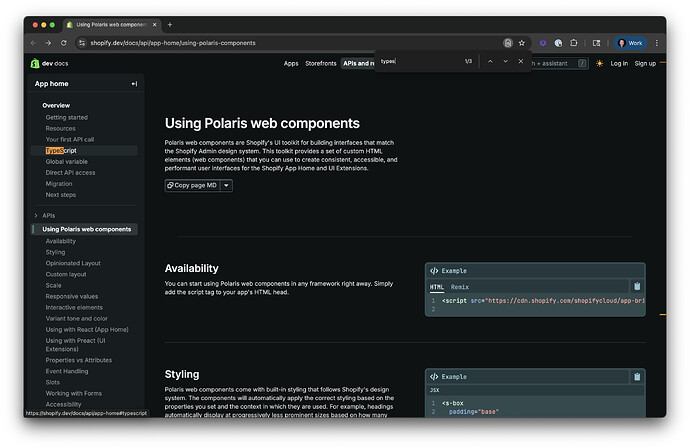Screen dimensions: 690x448
Task: Click the Shopify dev docs logo
Action: [49, 63]
